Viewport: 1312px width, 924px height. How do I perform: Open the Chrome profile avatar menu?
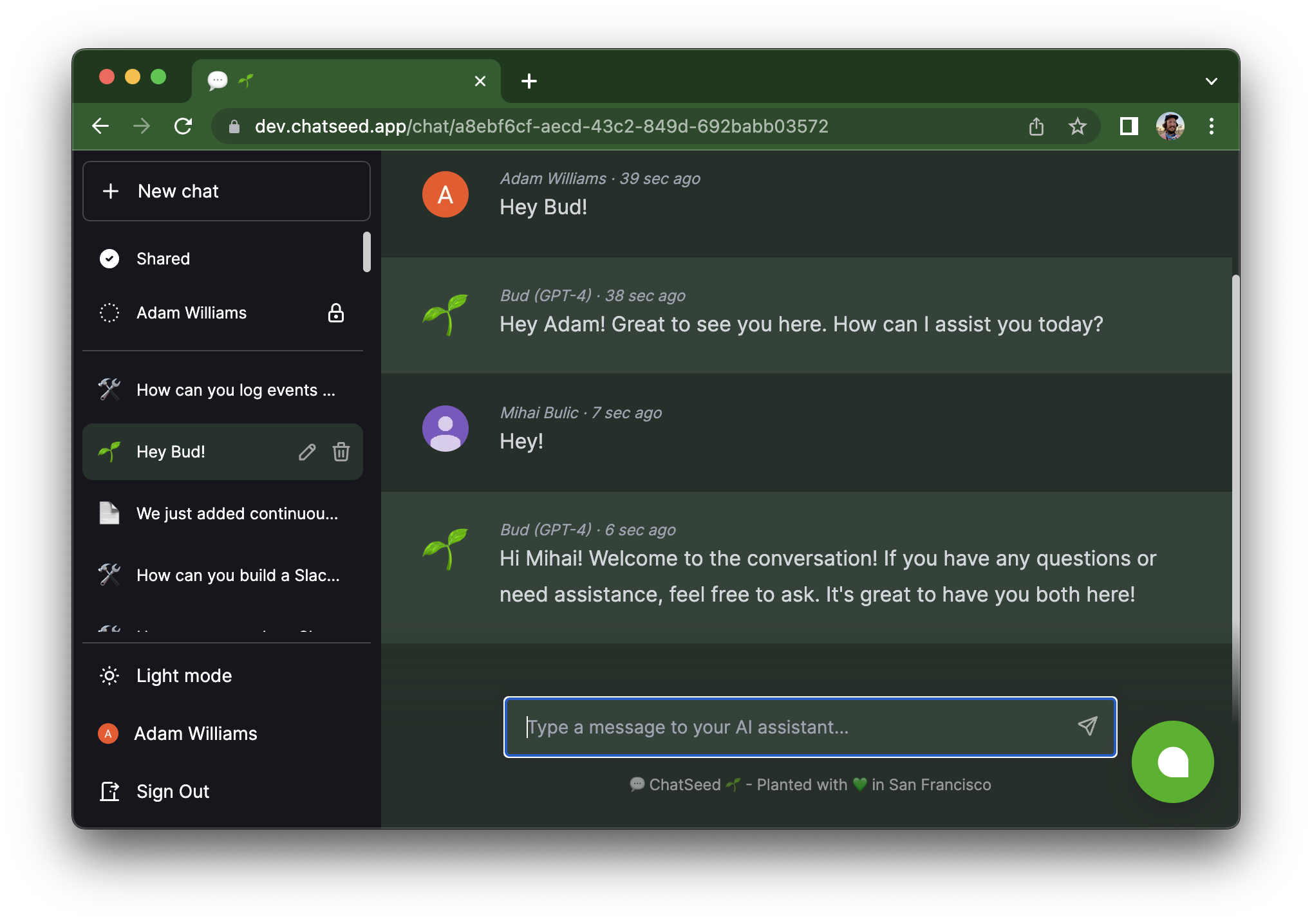[1170, 127]
